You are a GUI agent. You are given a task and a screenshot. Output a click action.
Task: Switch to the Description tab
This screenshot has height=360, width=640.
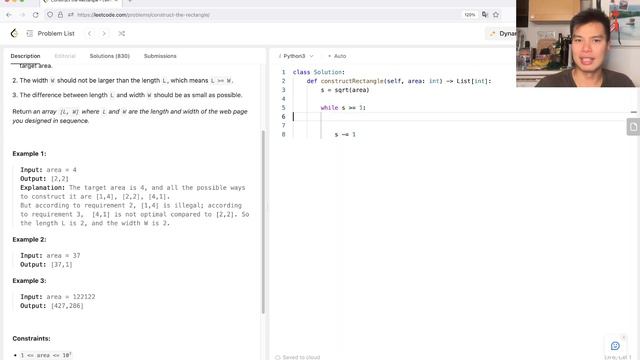pyautogui.click(x=25, y=56)
